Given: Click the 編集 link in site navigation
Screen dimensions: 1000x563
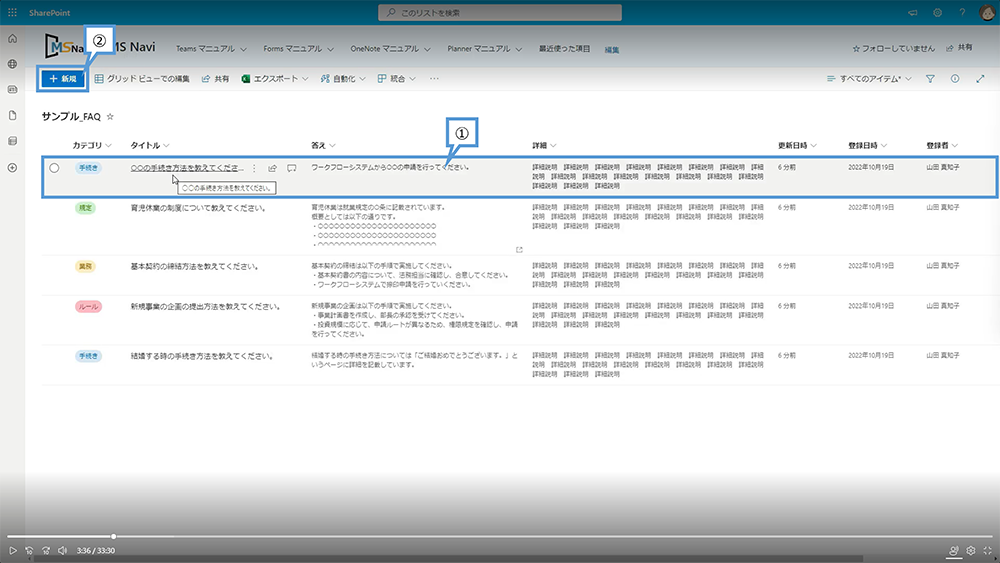Looking at the screenshot, I should (x=612, y=50).
